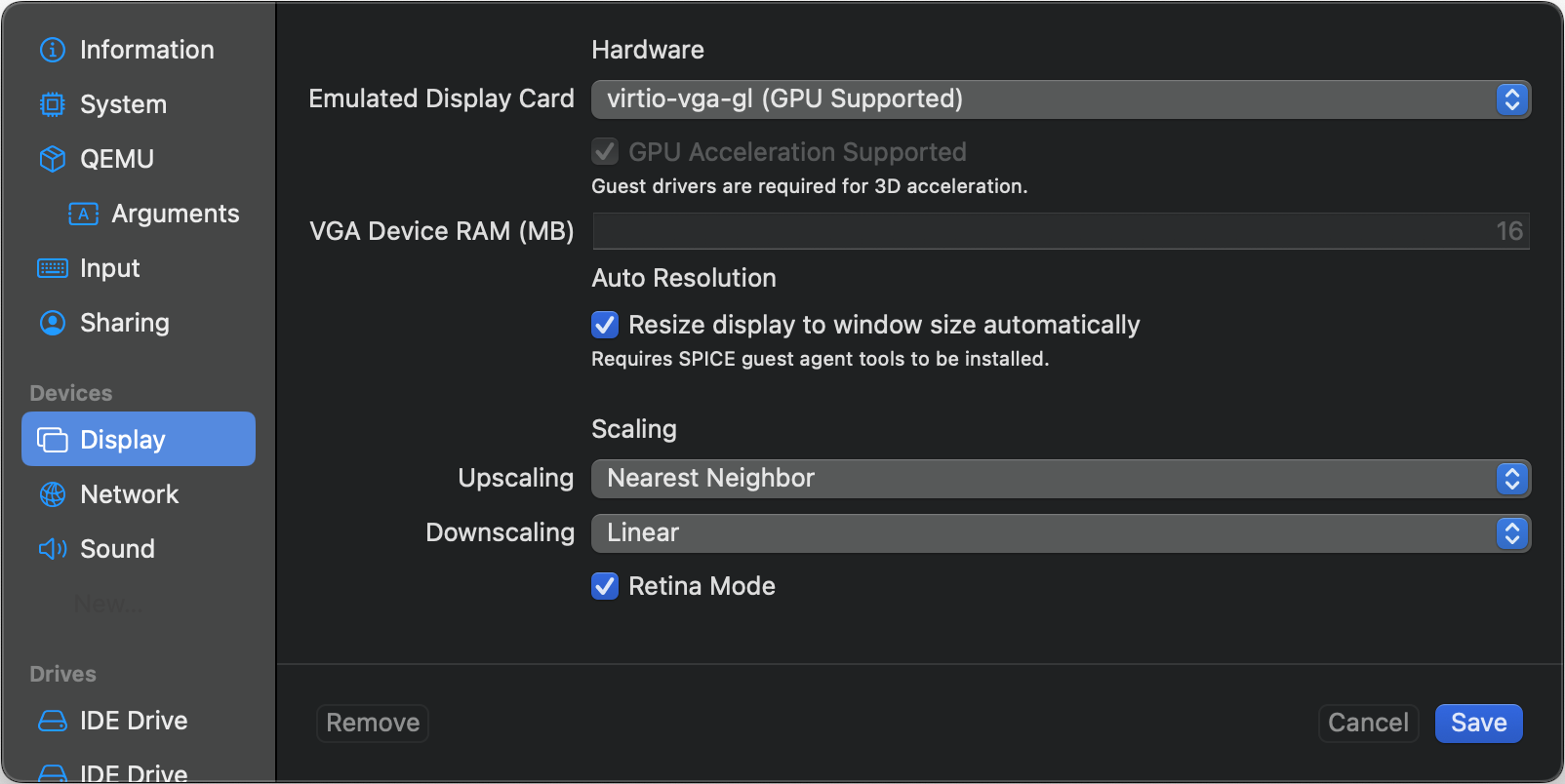Click the dimmed New... item under Devices
This screenshot has width=1565, height=784.
coord(109,605)
